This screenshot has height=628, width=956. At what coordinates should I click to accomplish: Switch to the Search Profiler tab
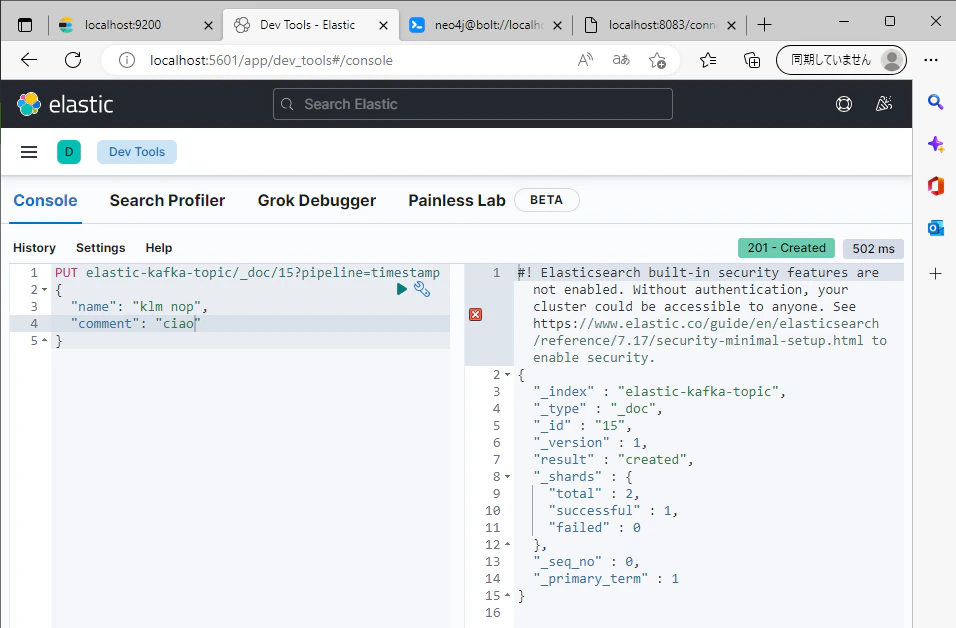pos(167,201)
